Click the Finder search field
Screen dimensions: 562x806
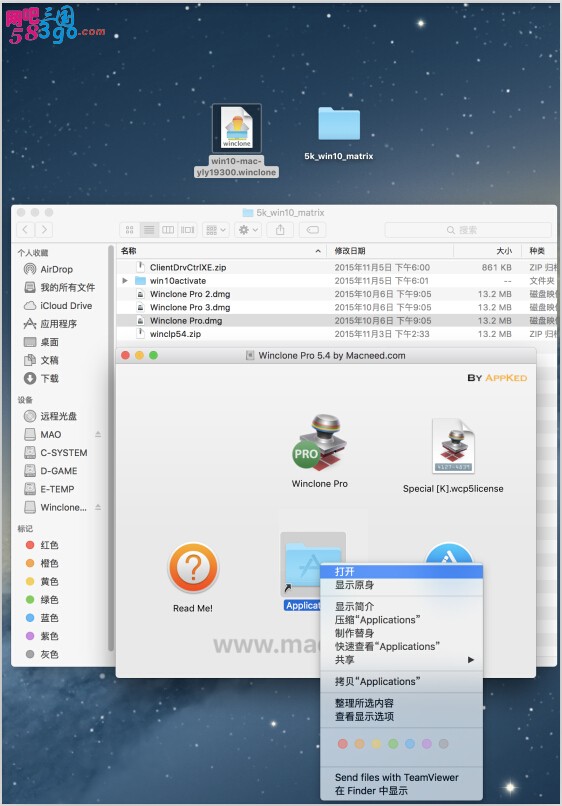(468, 230)
